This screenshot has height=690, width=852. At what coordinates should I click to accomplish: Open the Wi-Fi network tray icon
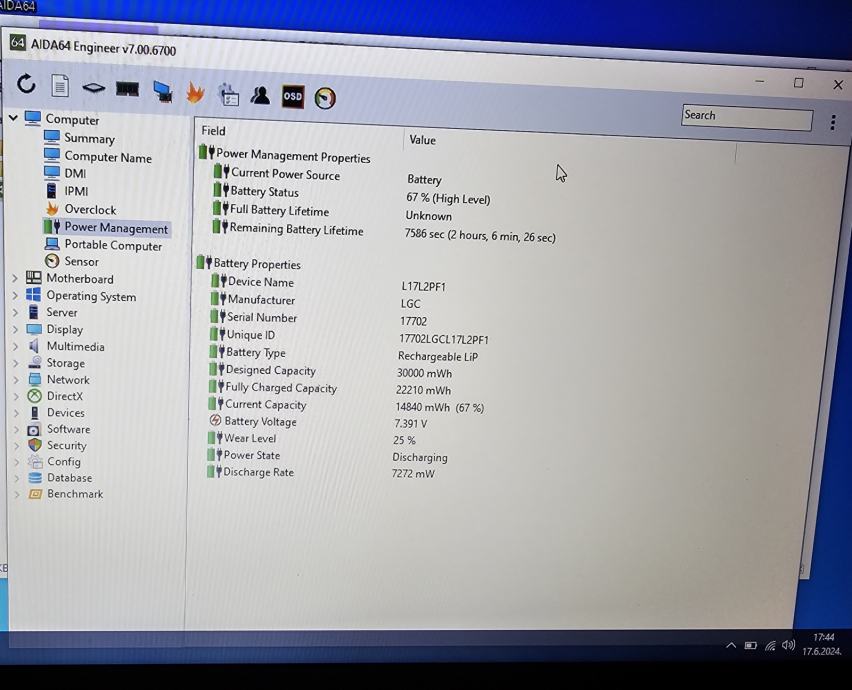coord(770,646)
